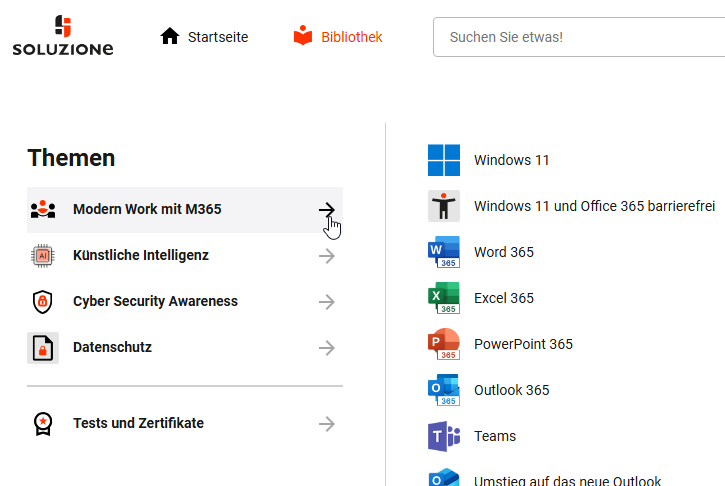
Task: Click the Cyber Security Awareness shield icon
Action: (43, 301)
